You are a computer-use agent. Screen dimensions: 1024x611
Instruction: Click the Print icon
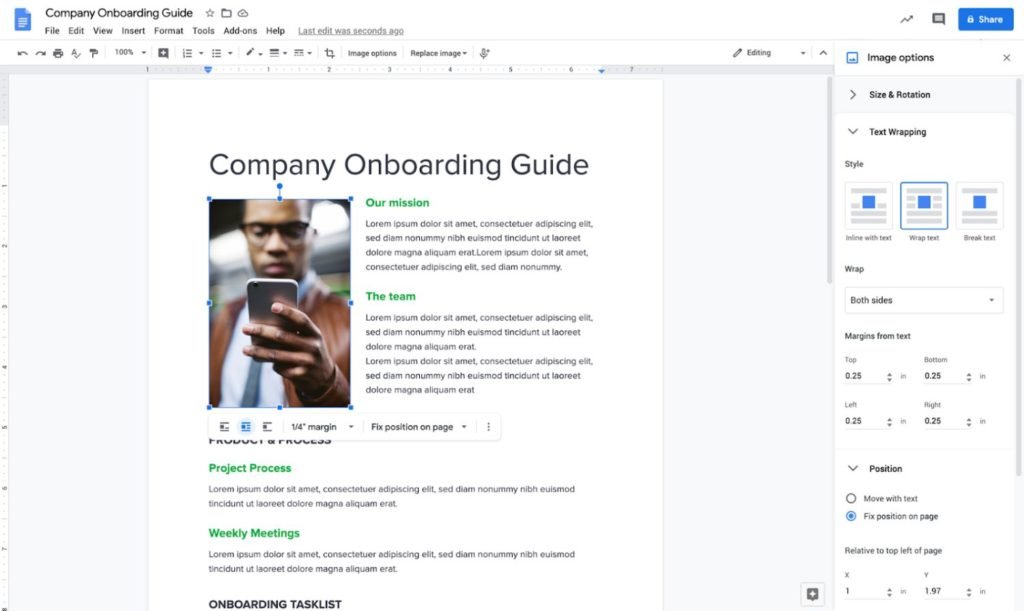click(58, 53)
